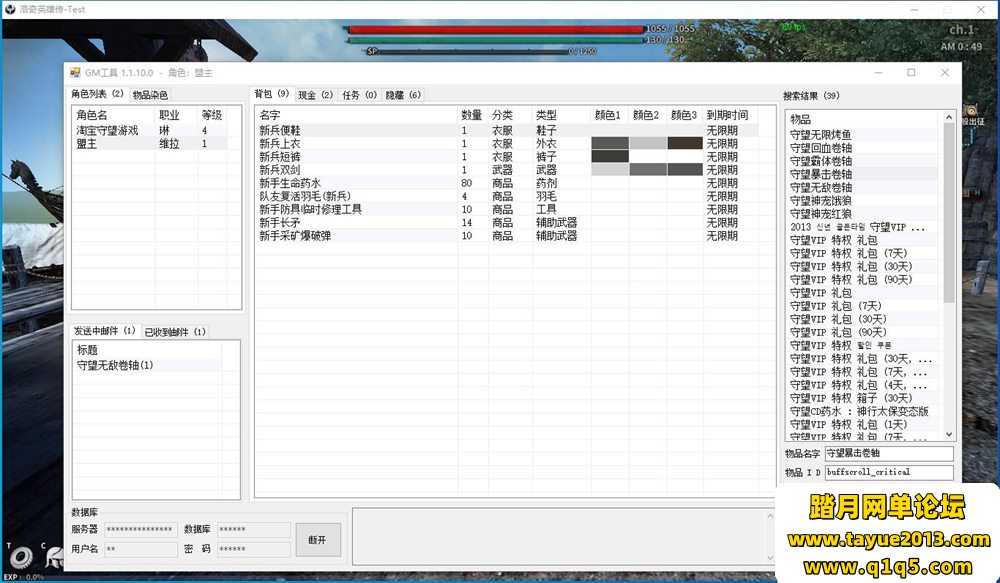Click the 物品 ID input field
The image size is (1000, 583).
pos(888,472)
